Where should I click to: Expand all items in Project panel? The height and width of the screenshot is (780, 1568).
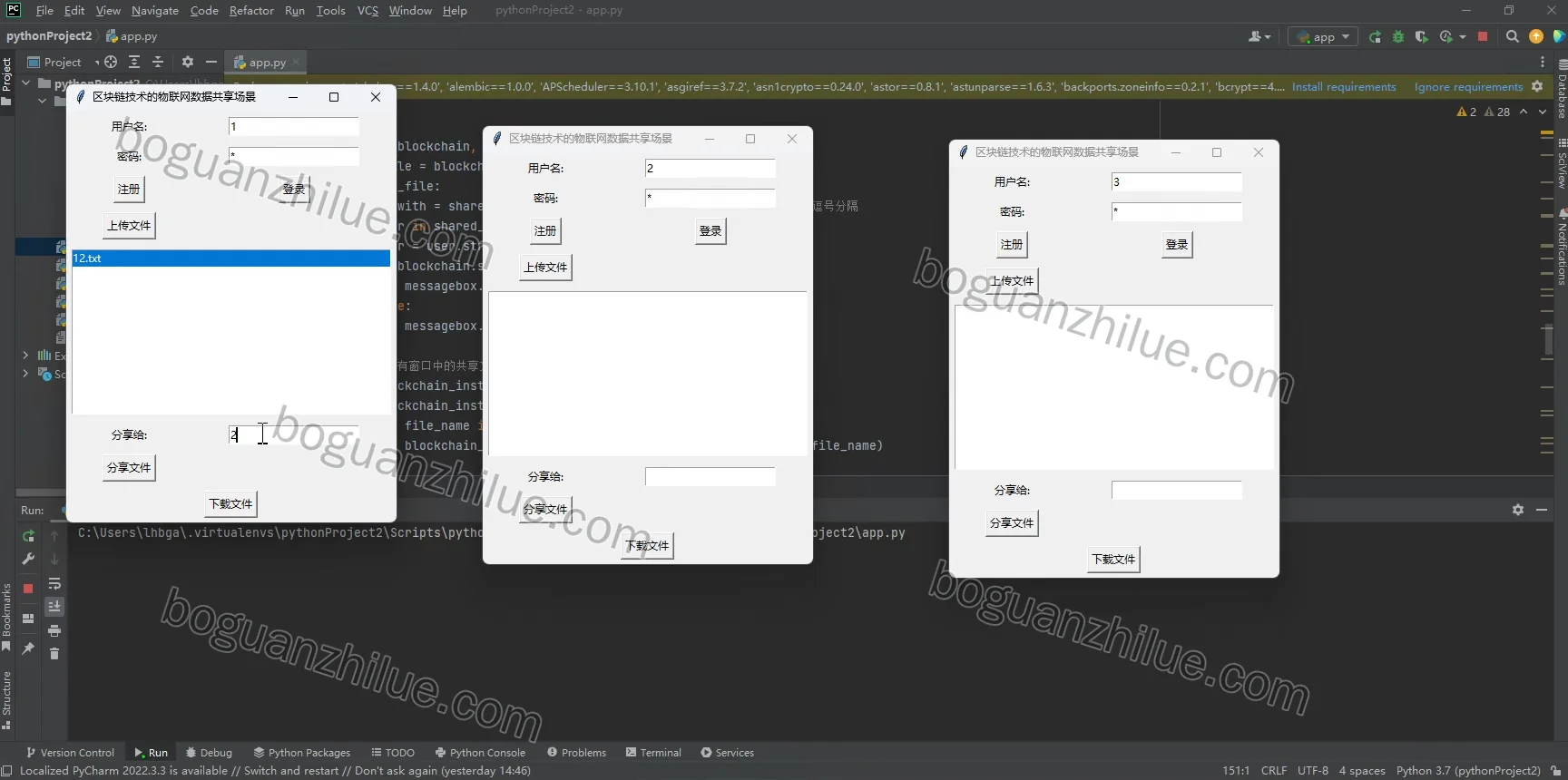(x=134, y=62)
